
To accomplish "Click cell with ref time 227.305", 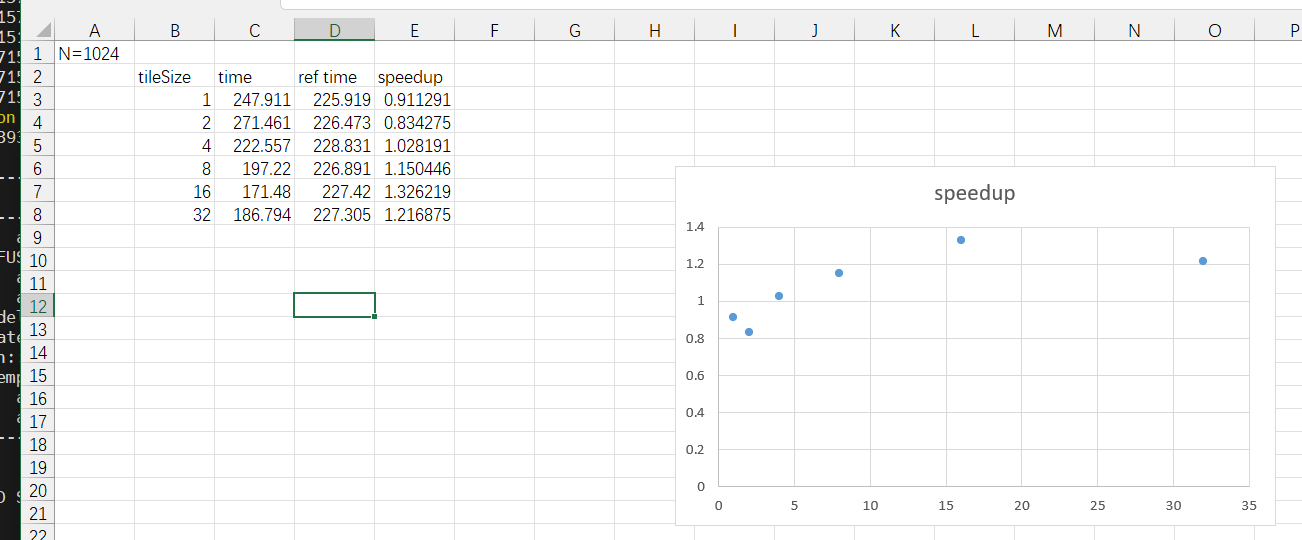I will coord(335,215).
